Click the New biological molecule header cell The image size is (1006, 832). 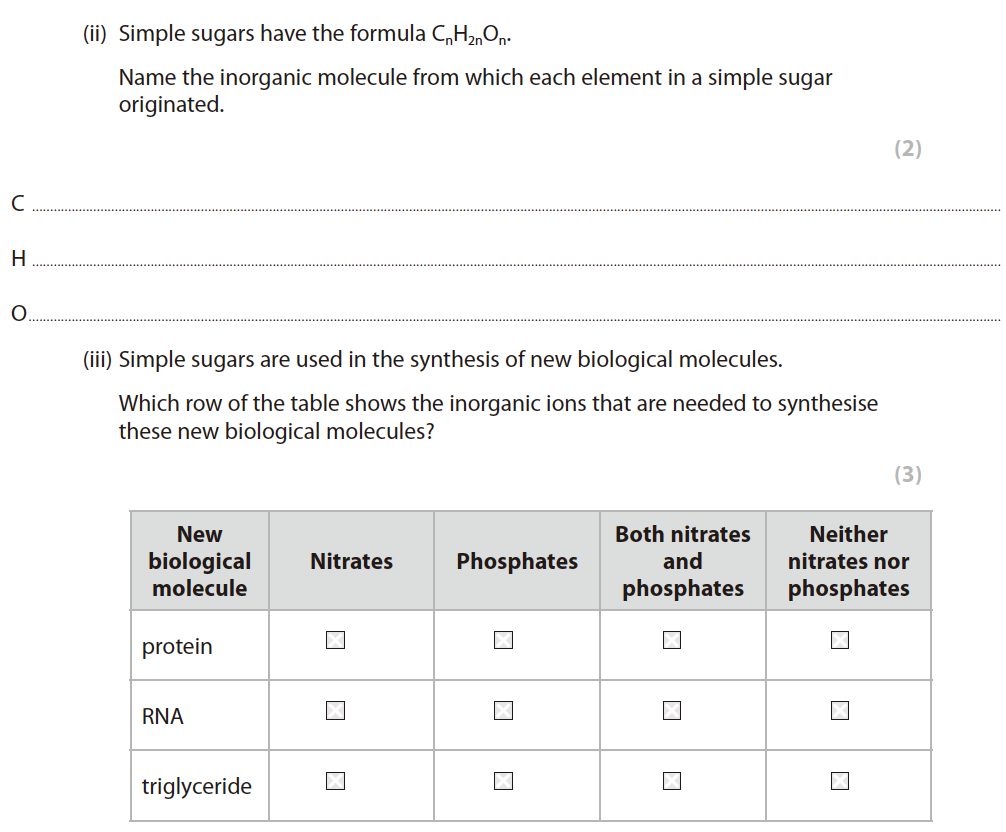point(199,562)
